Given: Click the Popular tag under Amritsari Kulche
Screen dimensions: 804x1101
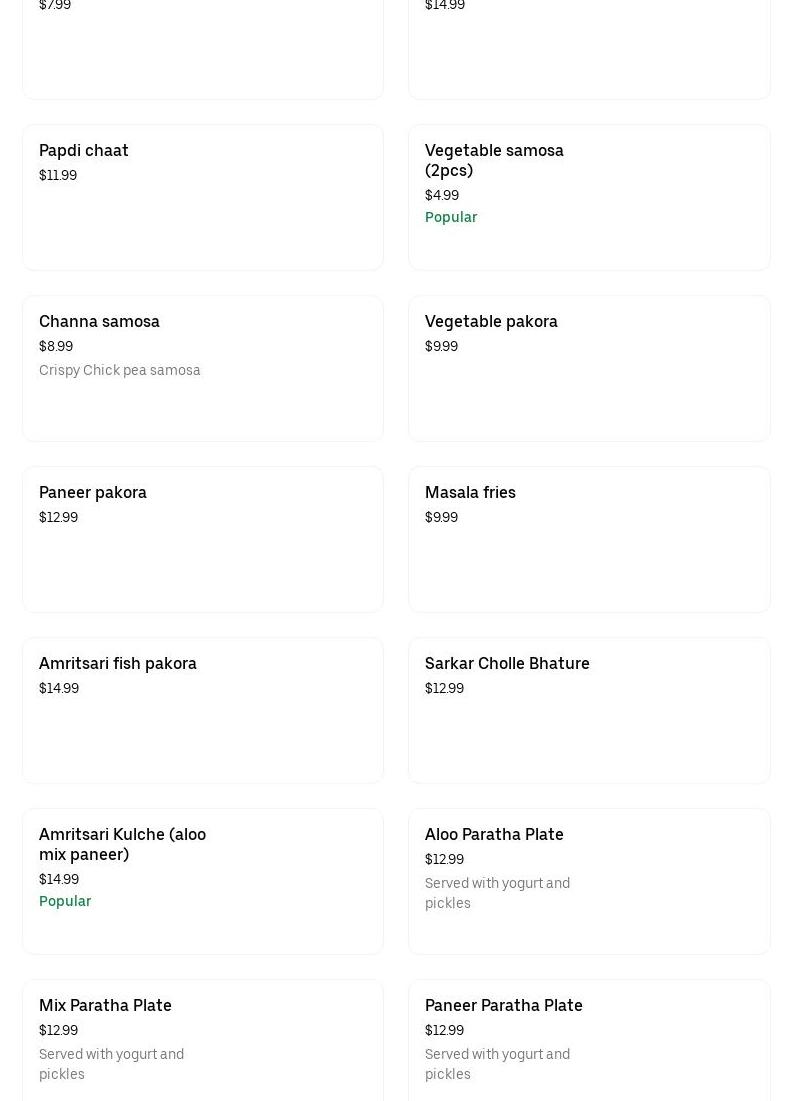Looking at the screenshot, I should click(65, 901).
